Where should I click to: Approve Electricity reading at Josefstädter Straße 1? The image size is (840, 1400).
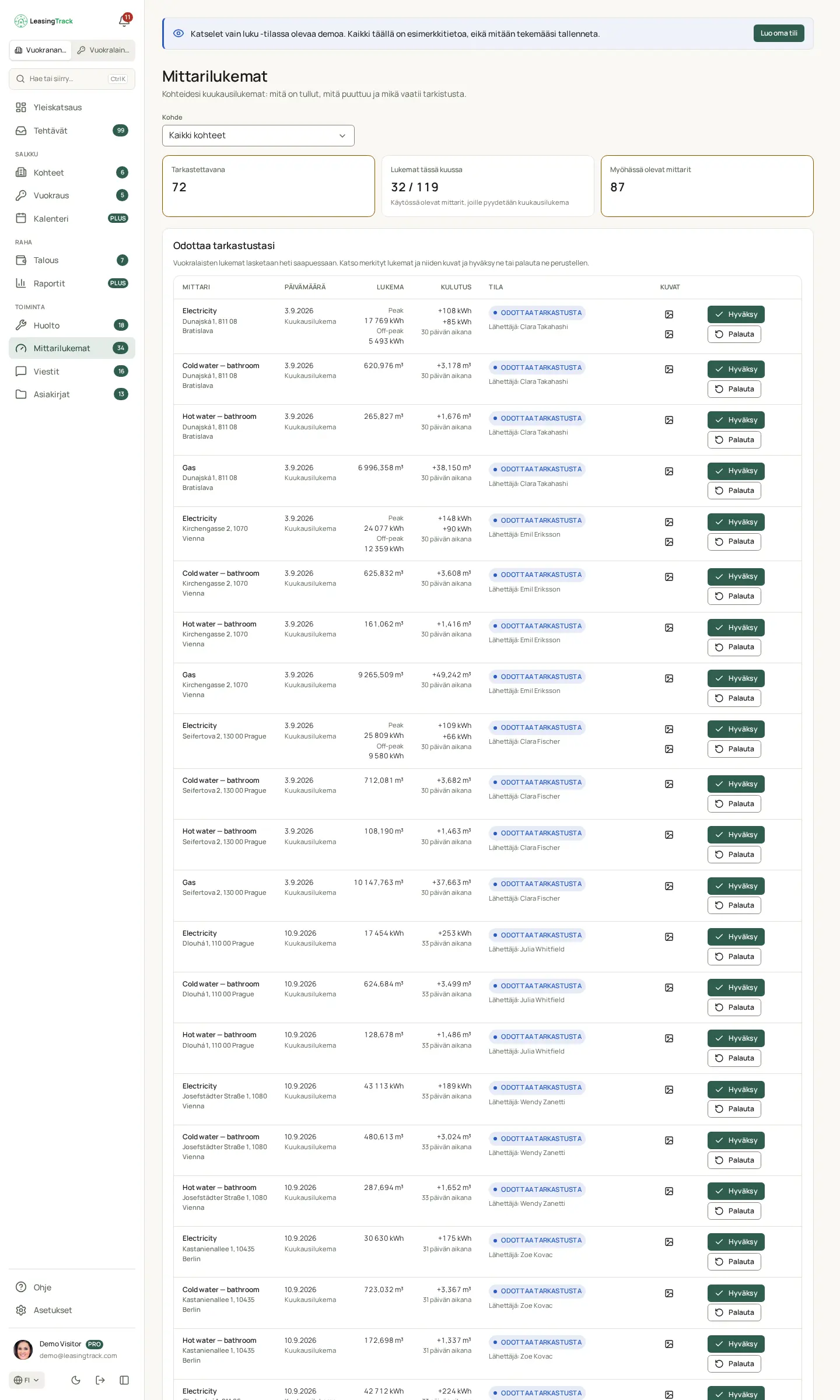pyautogui.click(x=736, y=1090)
